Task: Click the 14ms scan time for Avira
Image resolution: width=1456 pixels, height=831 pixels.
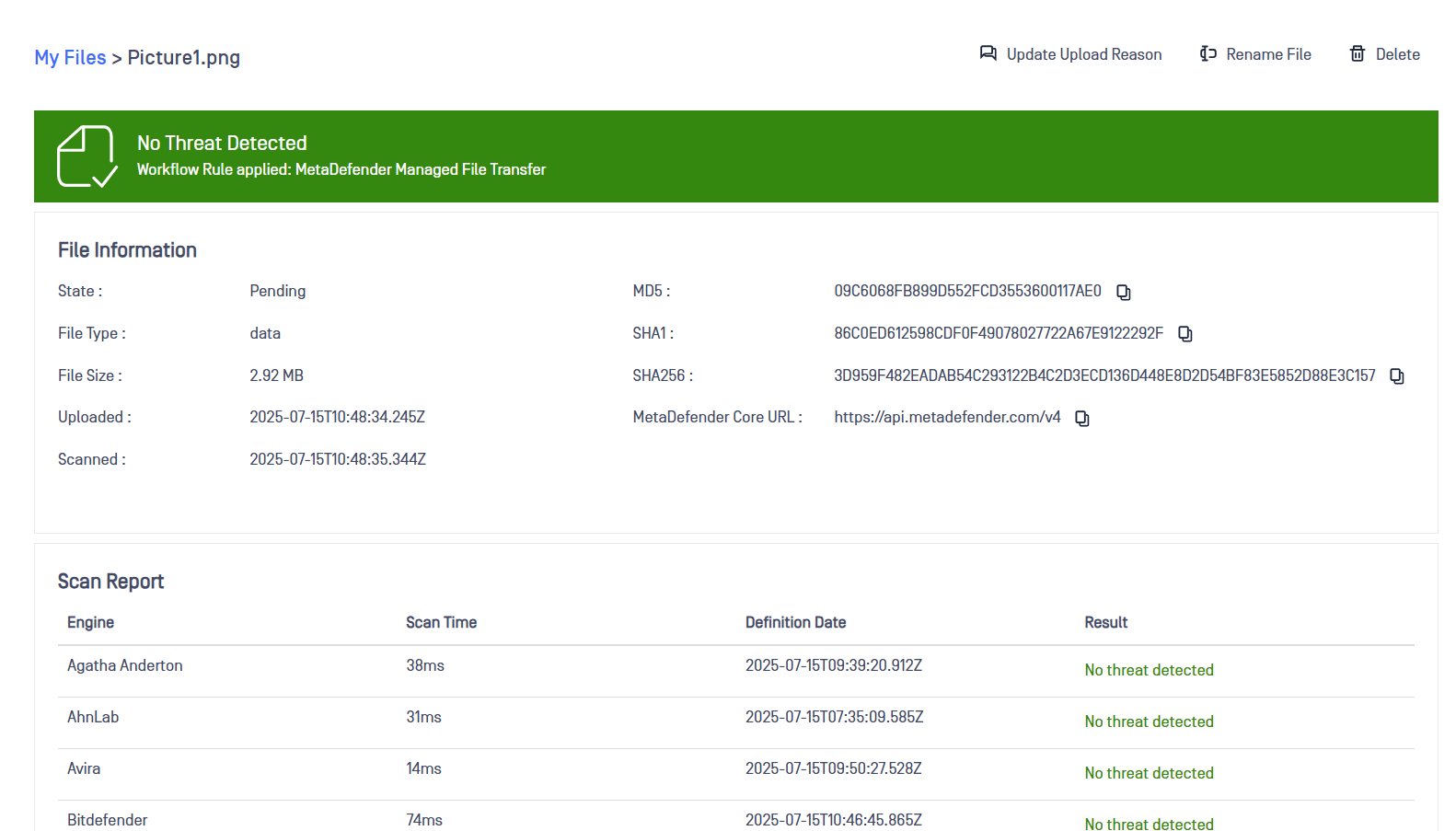Action: tap(423, 768)
